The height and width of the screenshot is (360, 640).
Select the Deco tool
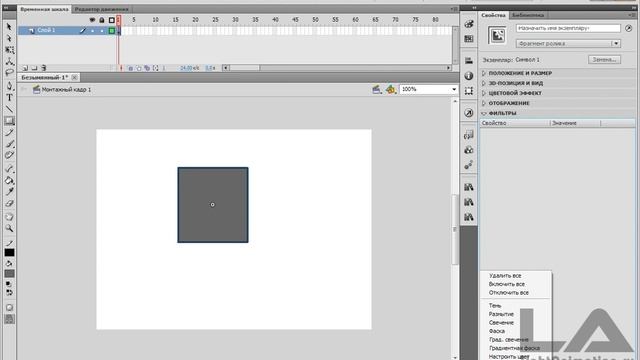(9, 155)
